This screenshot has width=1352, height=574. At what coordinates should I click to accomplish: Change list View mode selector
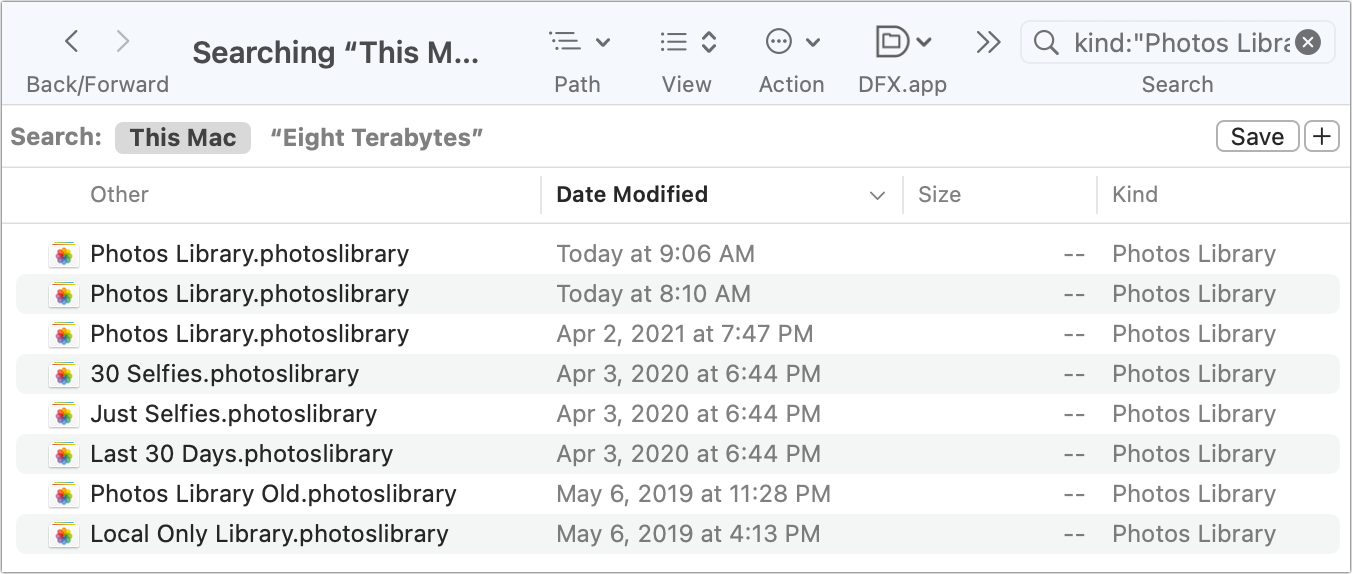click(688, 42)
